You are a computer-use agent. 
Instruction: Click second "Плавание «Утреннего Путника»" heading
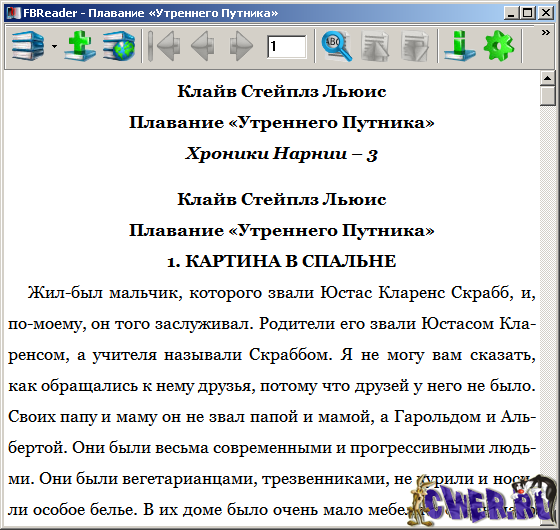(x=282, y=230)
